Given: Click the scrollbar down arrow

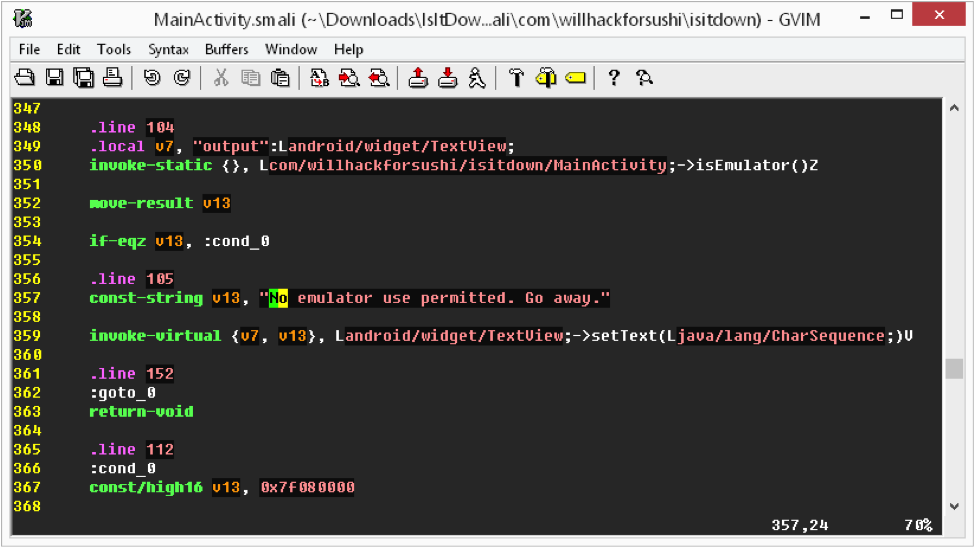Looking at the screenshot, I should tap(954, 506).
